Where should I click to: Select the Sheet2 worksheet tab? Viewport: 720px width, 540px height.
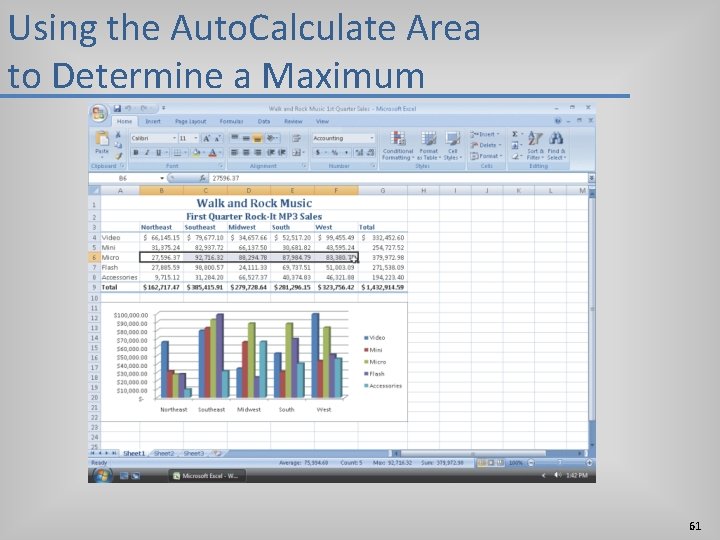[164, 454]
